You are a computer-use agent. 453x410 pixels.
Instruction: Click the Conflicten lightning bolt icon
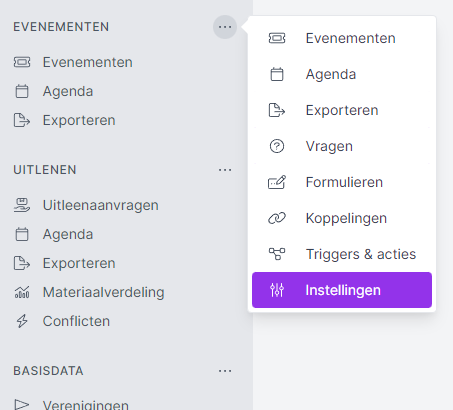(x=22, y=321)
